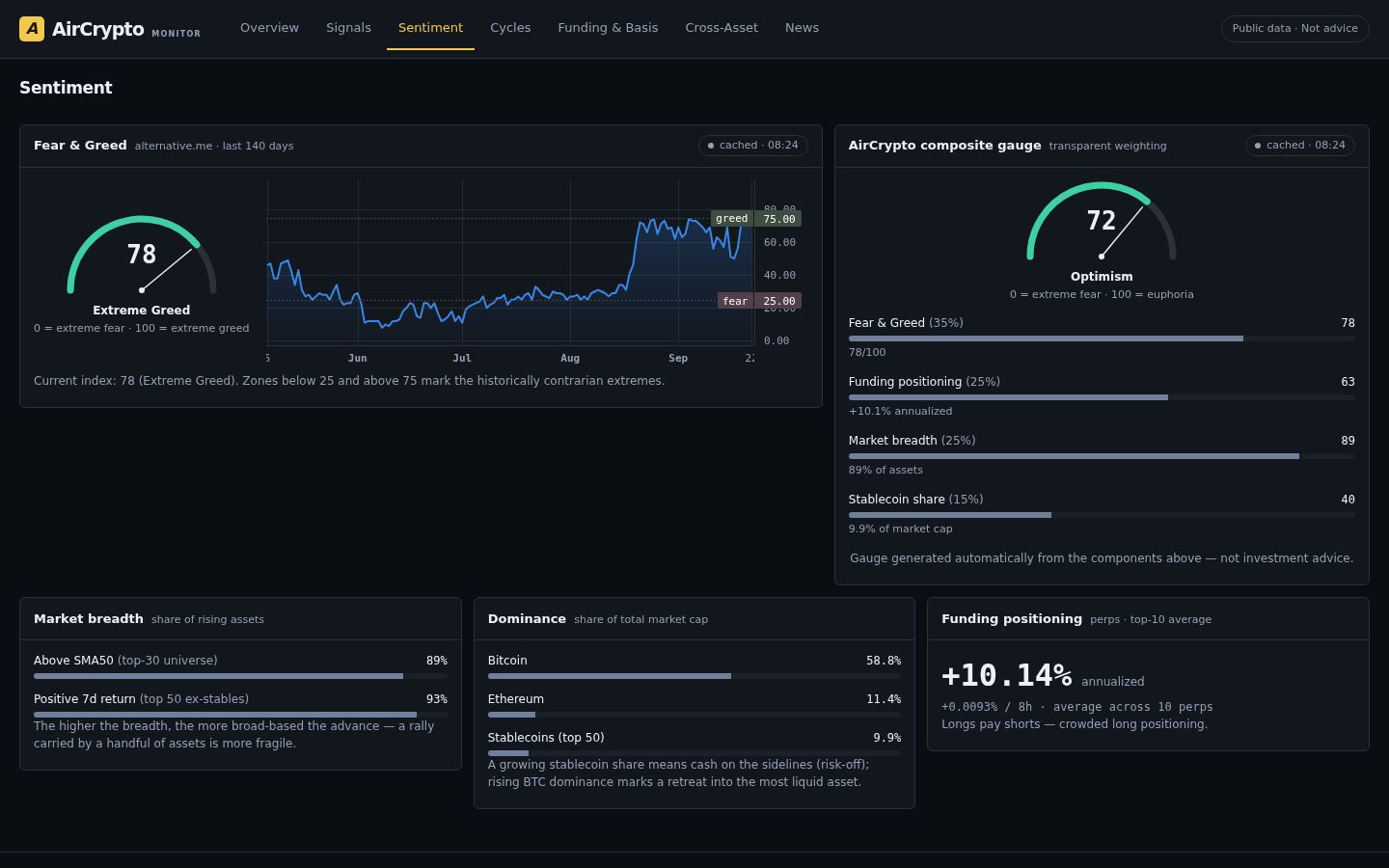The image size is (1389, 868).
Task: Click the "Public data · Not advice" badge
Action: click(1294, 28)
